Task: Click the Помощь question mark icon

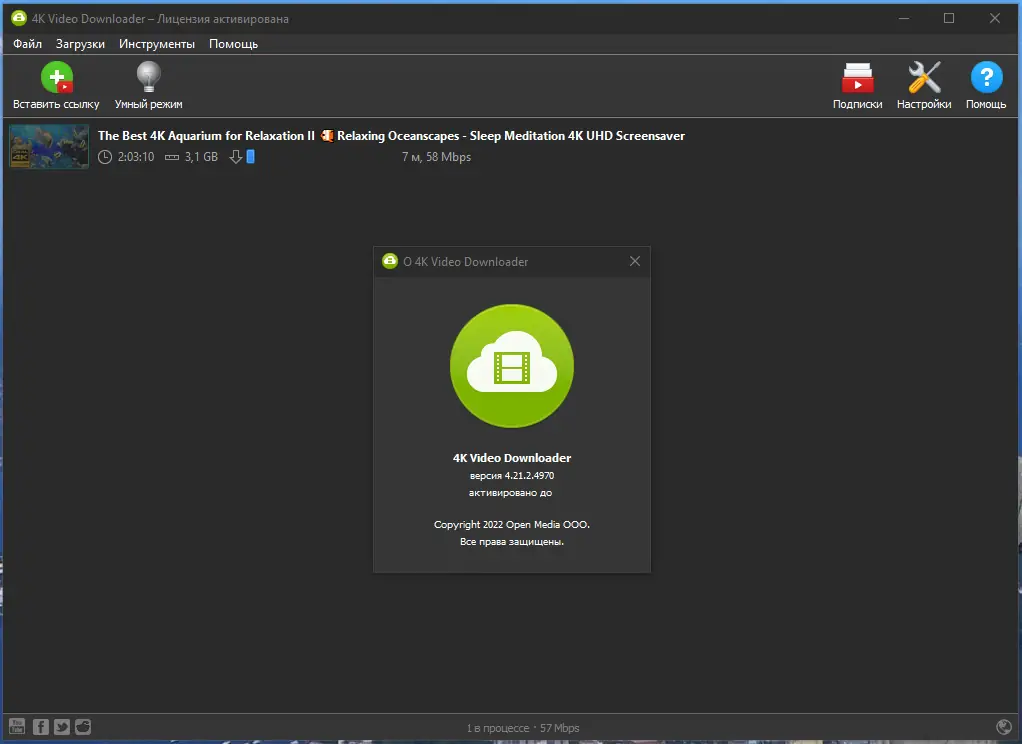Action: [986, 78]
